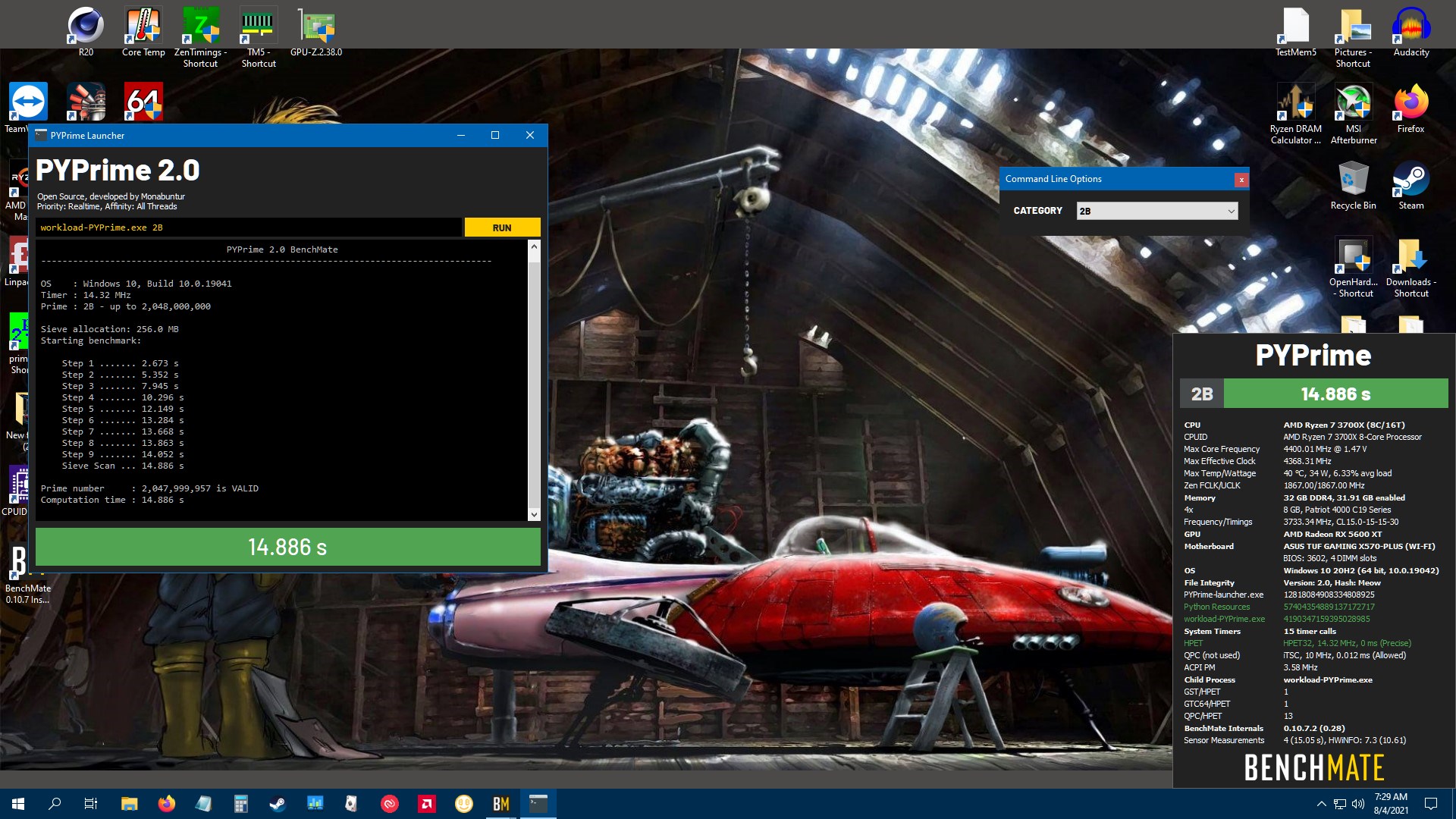Click the 'ASUS TUF GAMING X570-PLUS' motherboard text
The width and height of the screenshot is (1456, 819).
point(1359,547)
